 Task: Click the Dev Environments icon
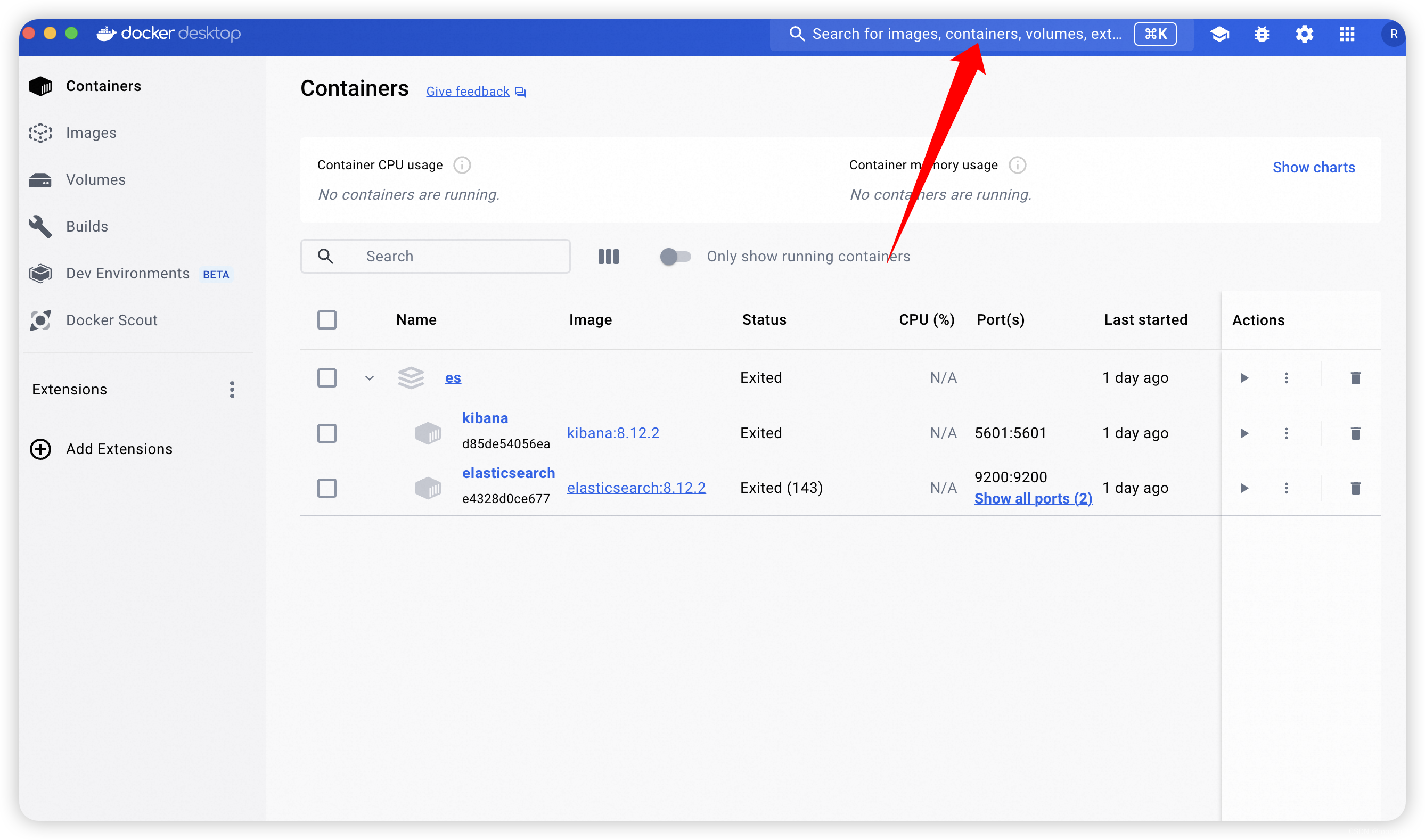click(40, 274)
